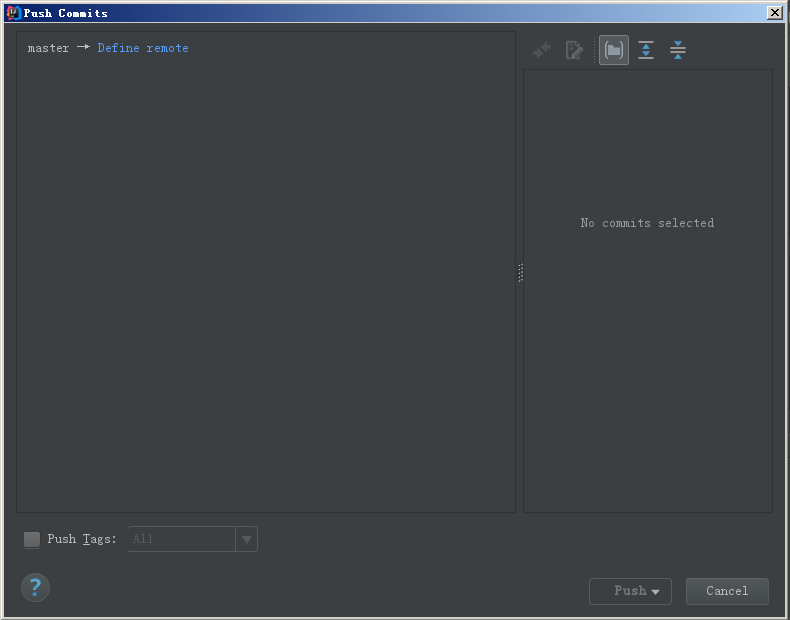
Task: Click the Expand all icon
Action: coord(646,50)
